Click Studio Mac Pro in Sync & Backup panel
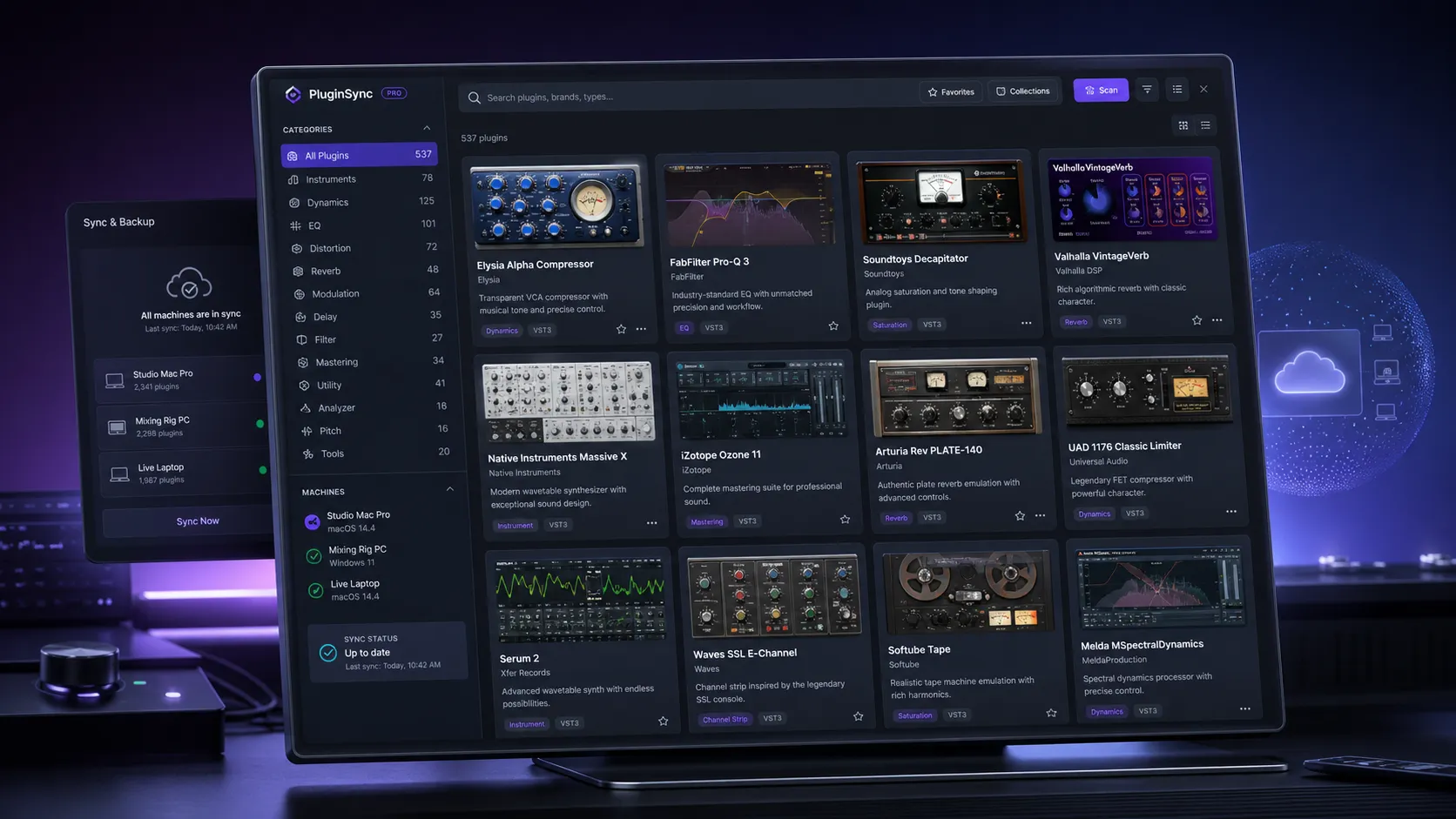Image resolution: width=1456 pixels, height=819 pixels. click(x=182, y=379)
